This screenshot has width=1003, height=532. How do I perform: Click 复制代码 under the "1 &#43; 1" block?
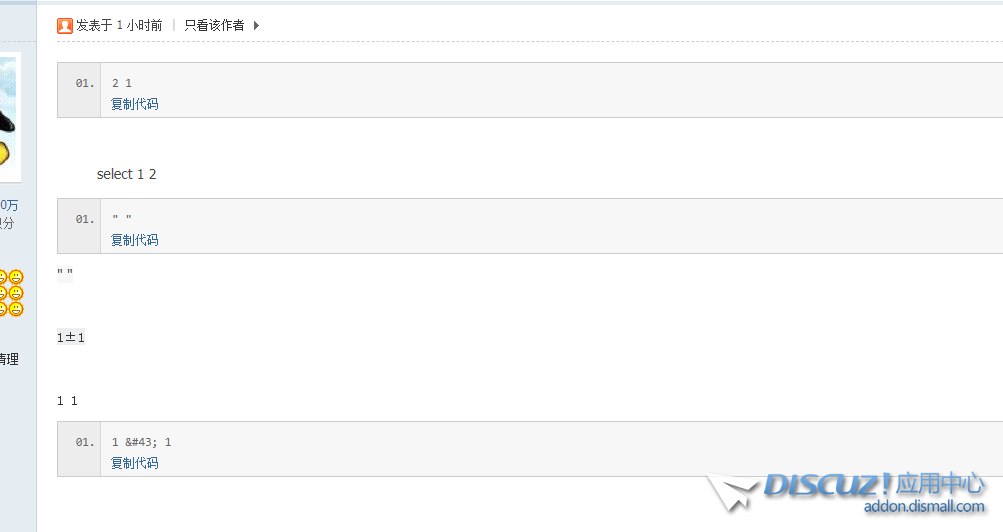pos(134,463)
